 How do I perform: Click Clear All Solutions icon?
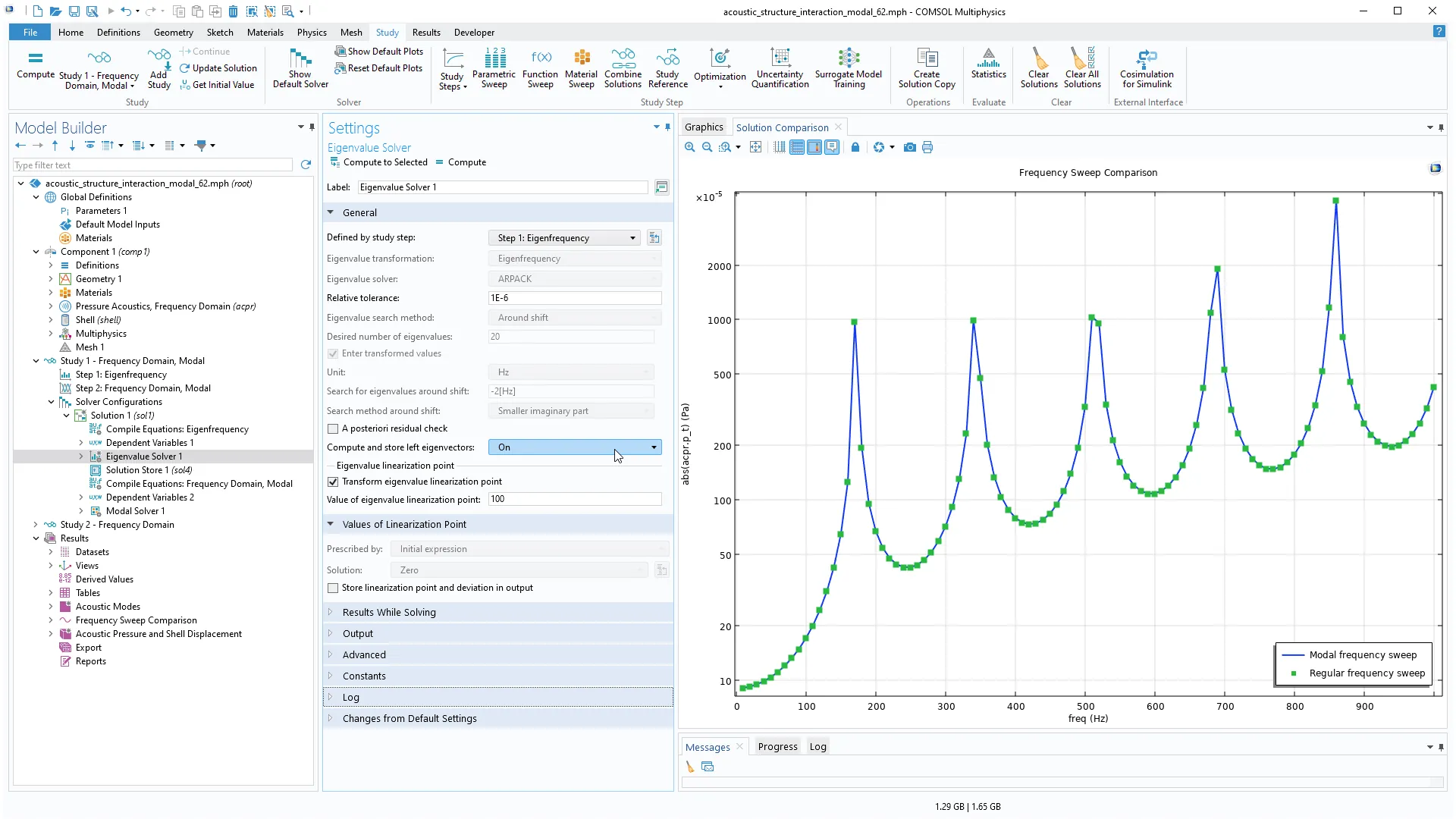(x=1082, y=67)
